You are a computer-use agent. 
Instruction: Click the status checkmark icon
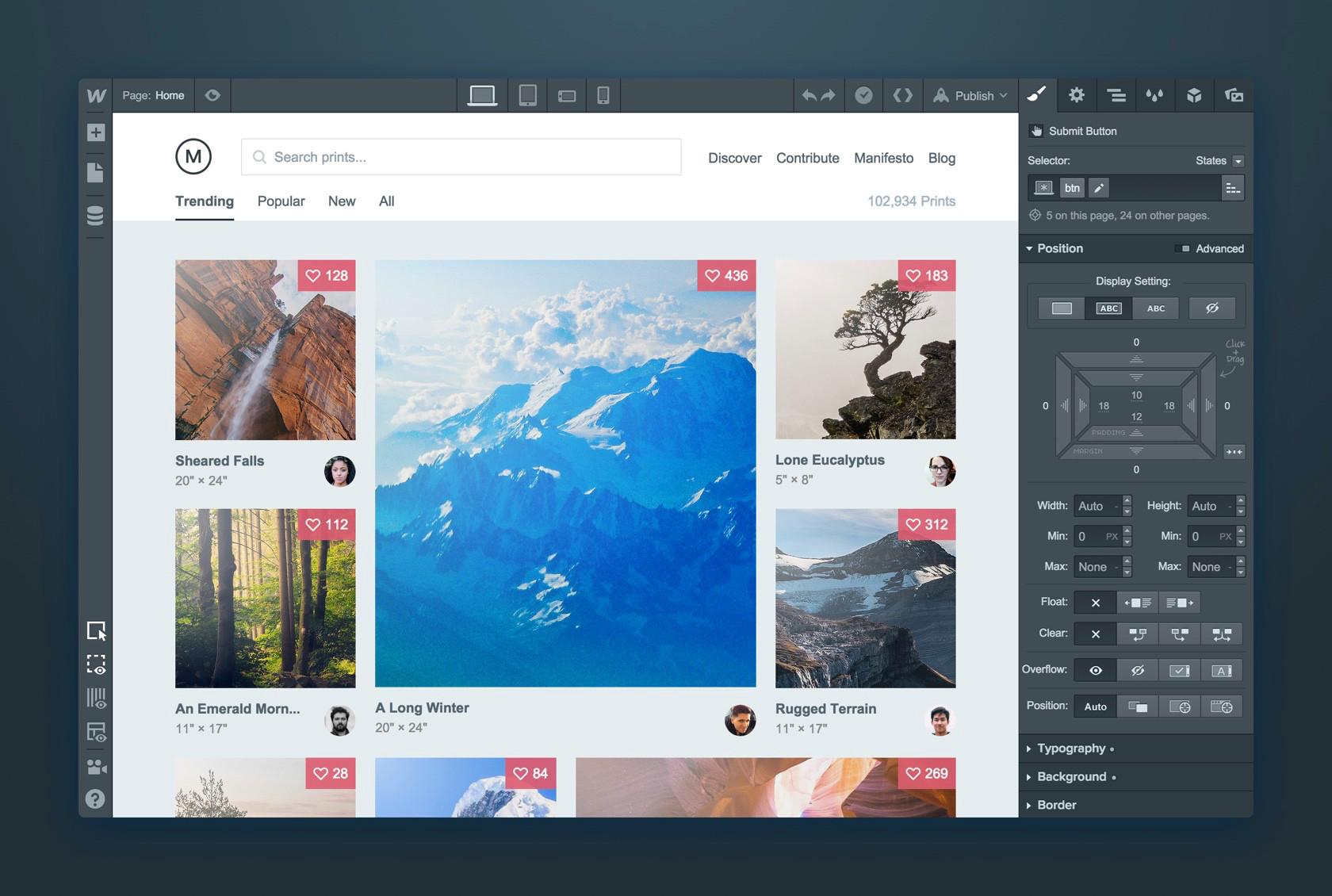863,95
